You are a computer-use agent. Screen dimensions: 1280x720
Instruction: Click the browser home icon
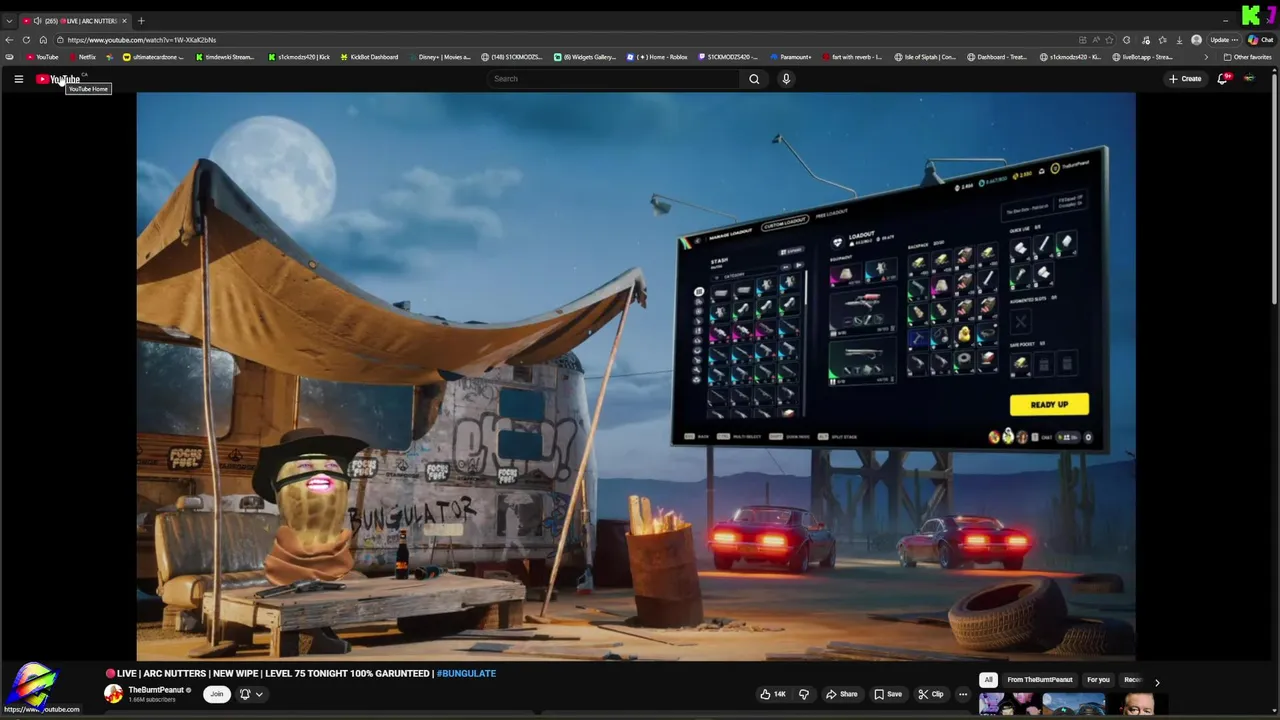click(43, 40)
